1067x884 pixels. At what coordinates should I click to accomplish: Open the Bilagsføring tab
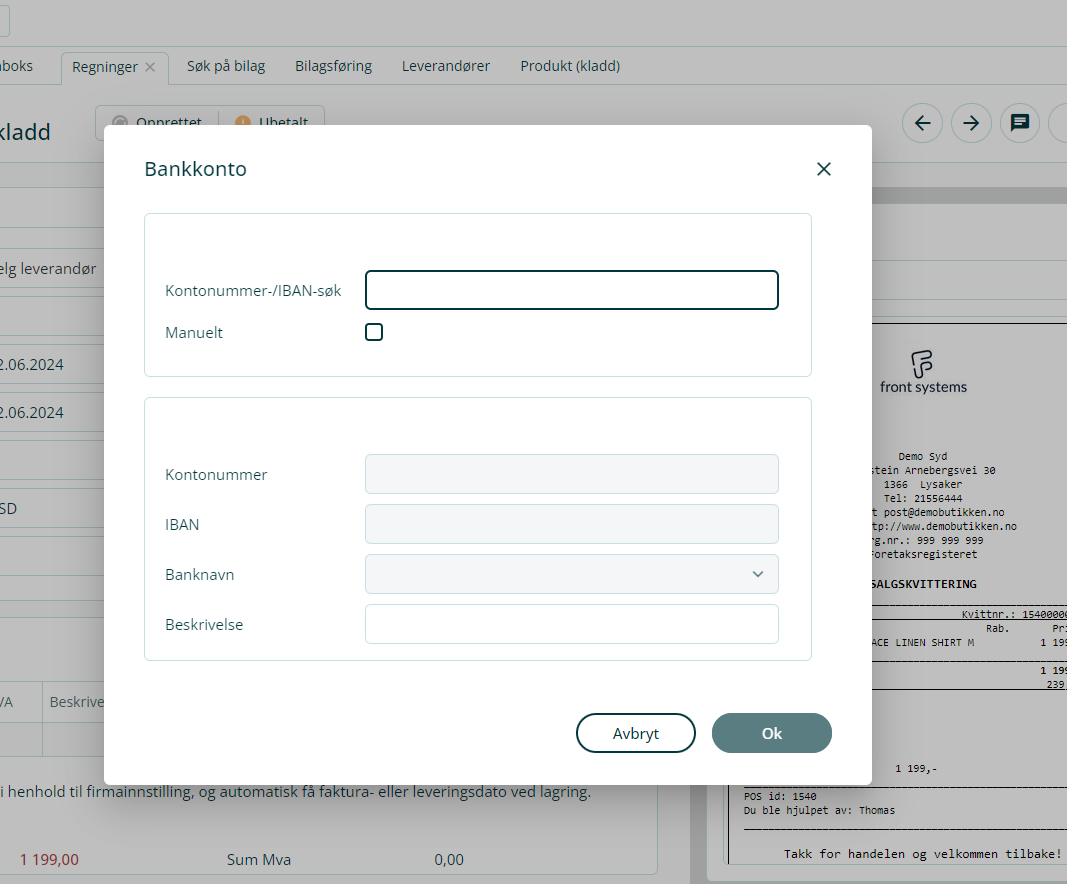[333, 66]
